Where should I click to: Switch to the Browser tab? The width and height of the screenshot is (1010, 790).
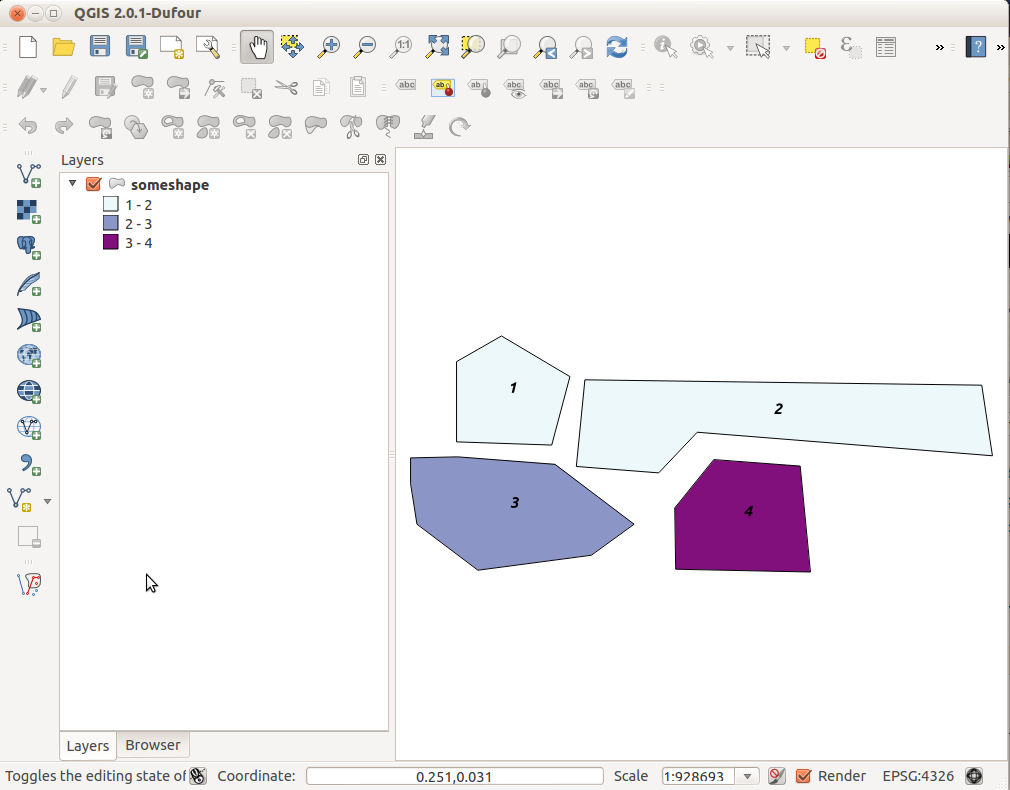[x=153, y=745]
